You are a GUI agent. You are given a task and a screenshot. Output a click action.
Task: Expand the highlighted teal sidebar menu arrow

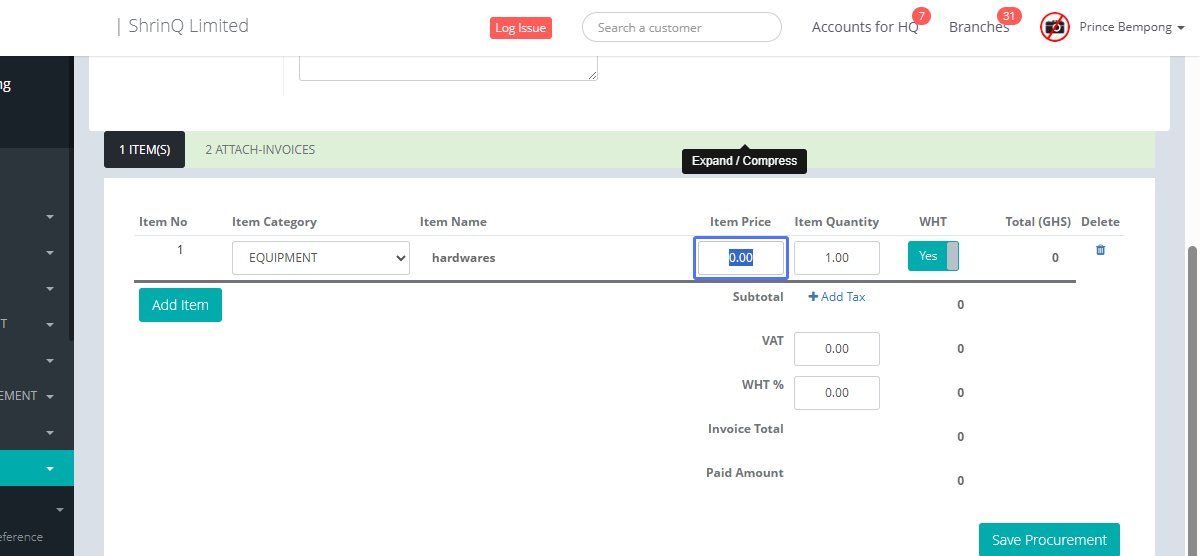(49, 468)
